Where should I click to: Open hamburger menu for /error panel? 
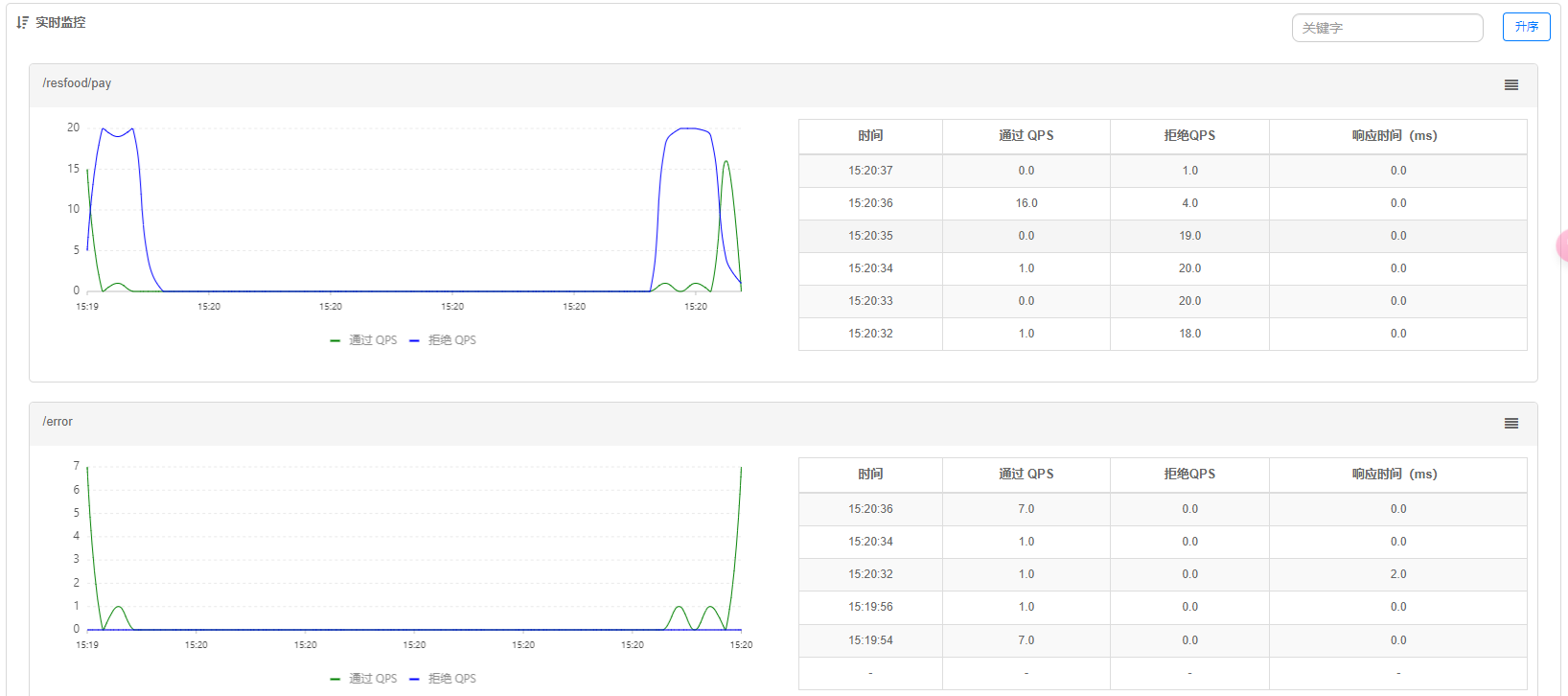click(x=1511, y=424)
